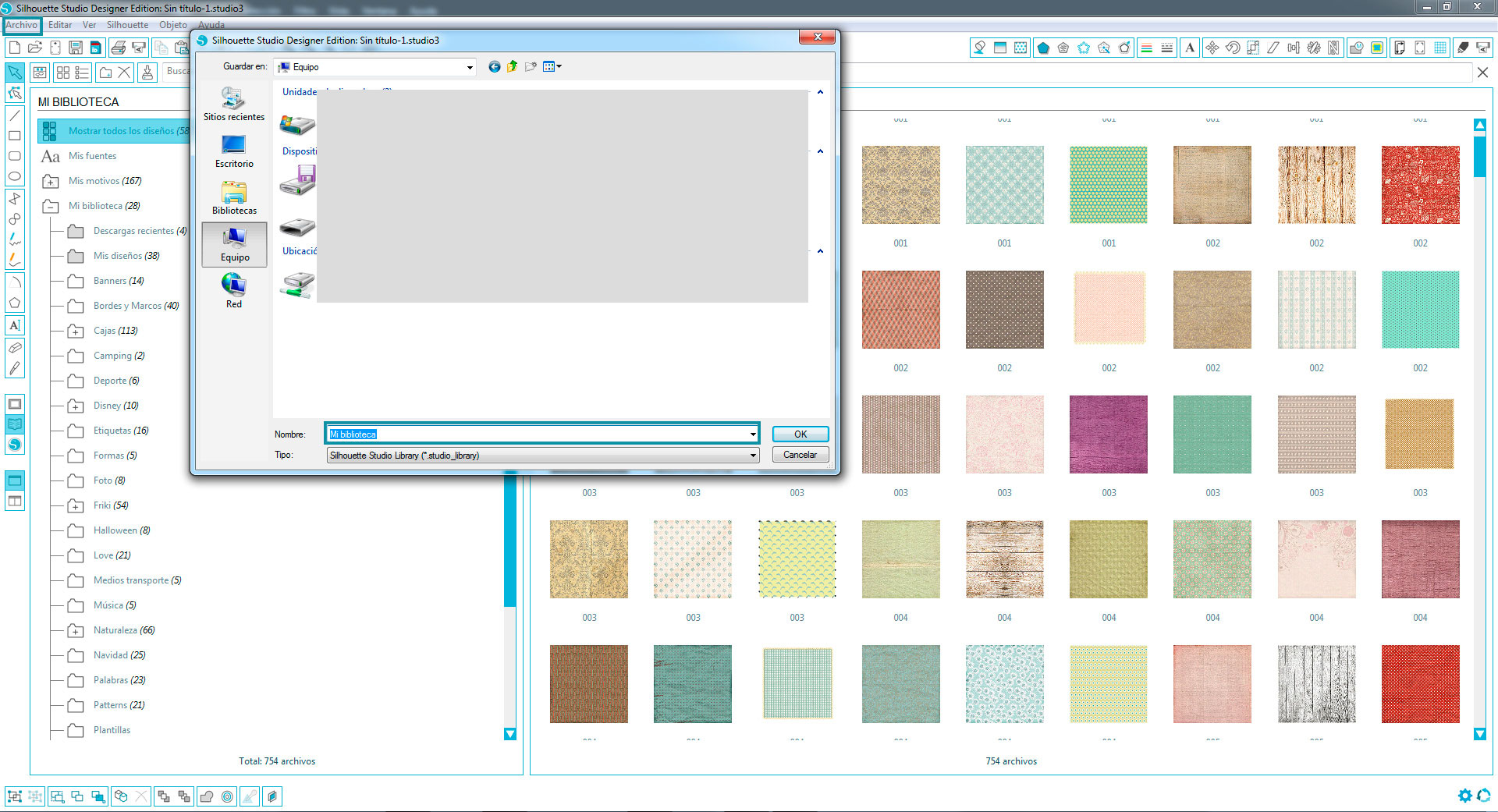Open the Silhouette menu
Viewport: 1498px width, 812px height.
point(127,25)
